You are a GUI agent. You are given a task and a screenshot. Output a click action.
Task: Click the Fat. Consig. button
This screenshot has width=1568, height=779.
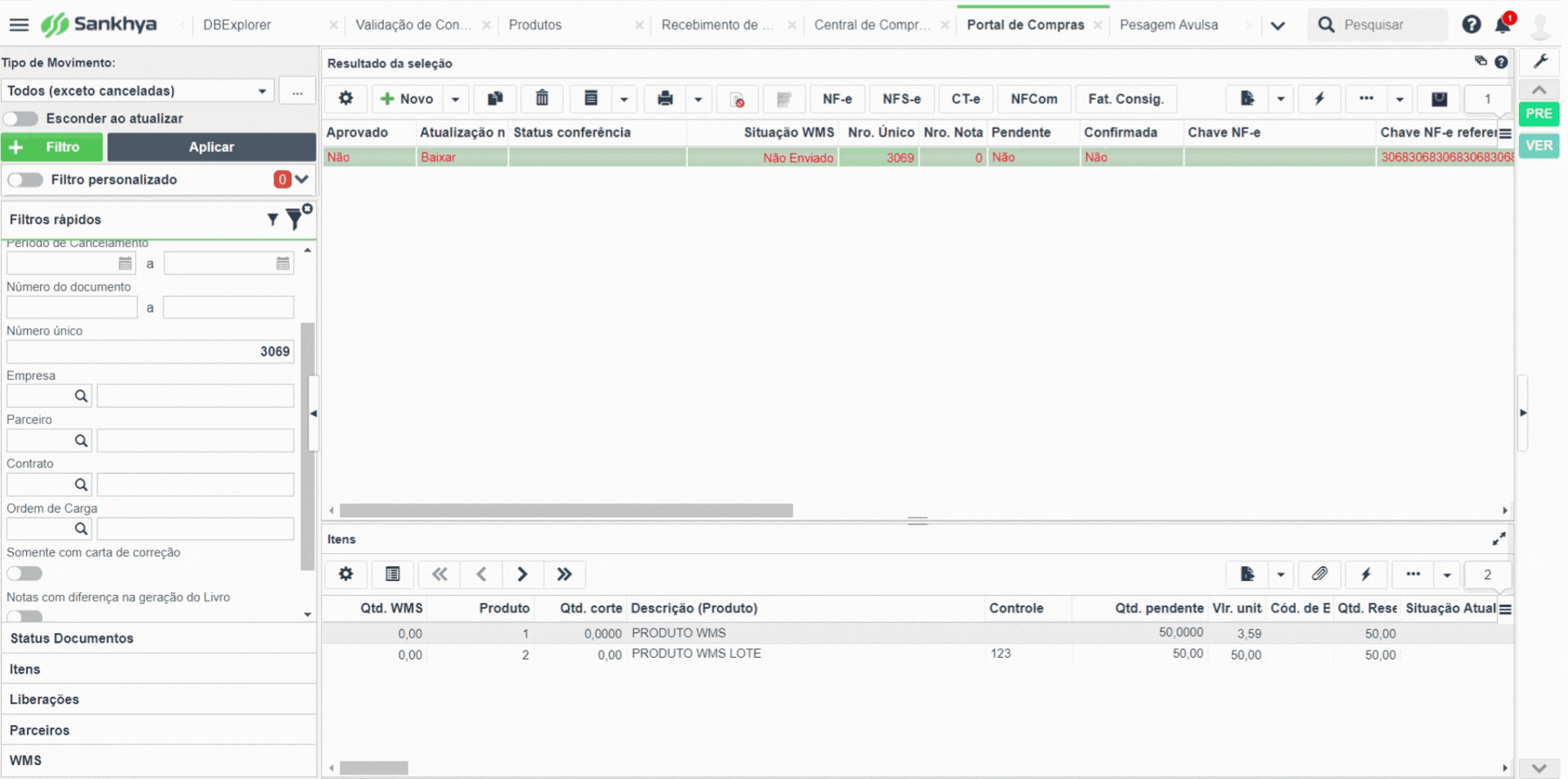[x=1125, y=99]
